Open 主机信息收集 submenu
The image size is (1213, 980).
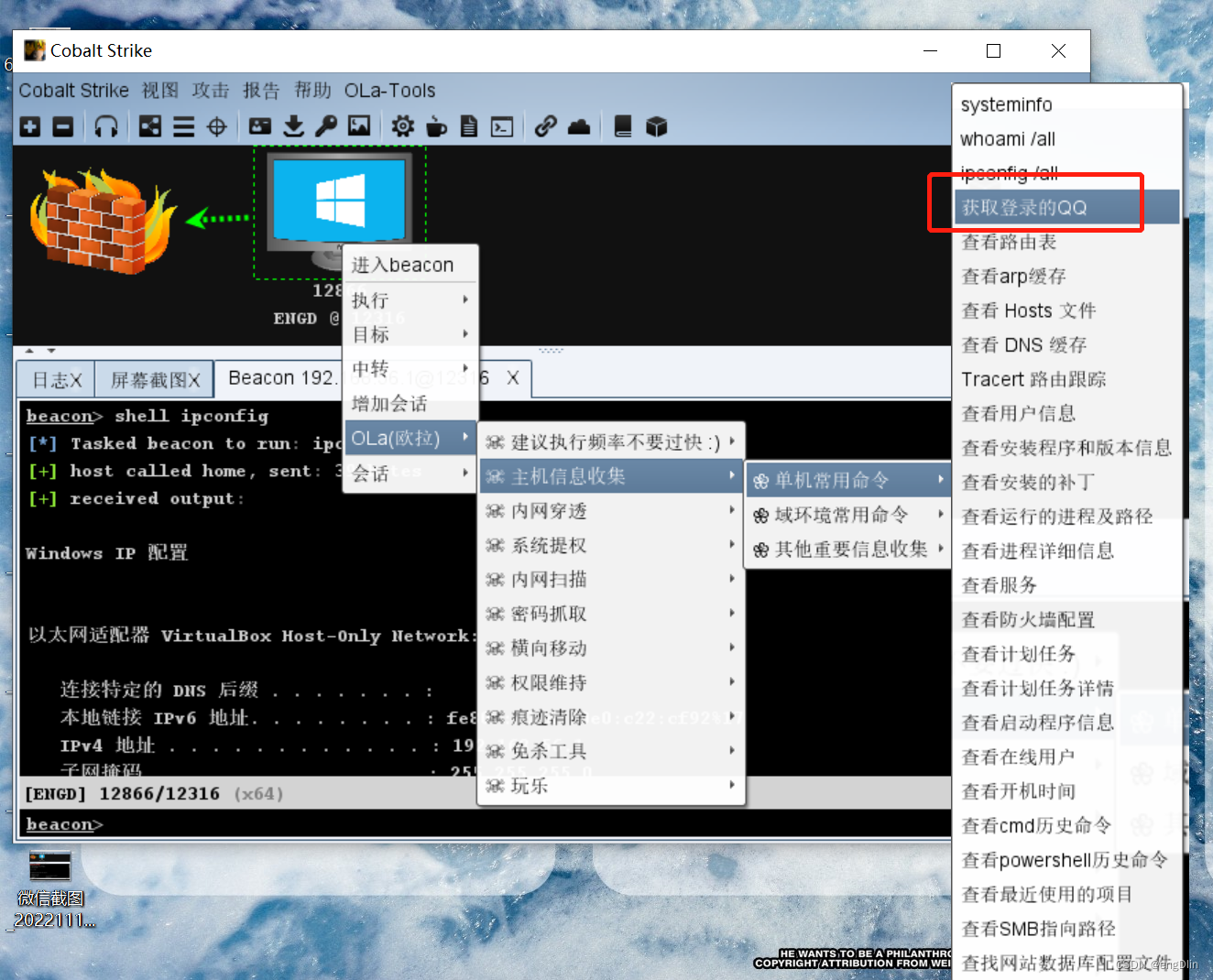click(x=611, y=476)
